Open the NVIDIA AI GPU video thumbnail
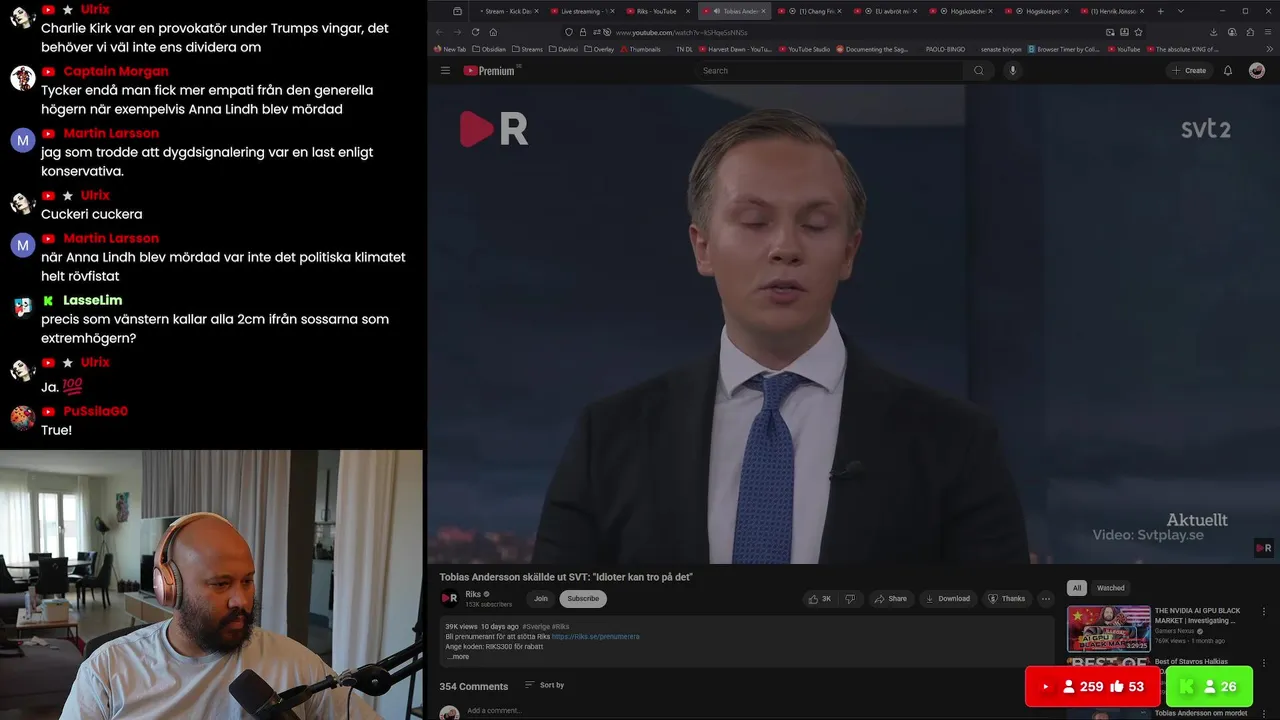1280x720 pixels. coord(1108,628)
